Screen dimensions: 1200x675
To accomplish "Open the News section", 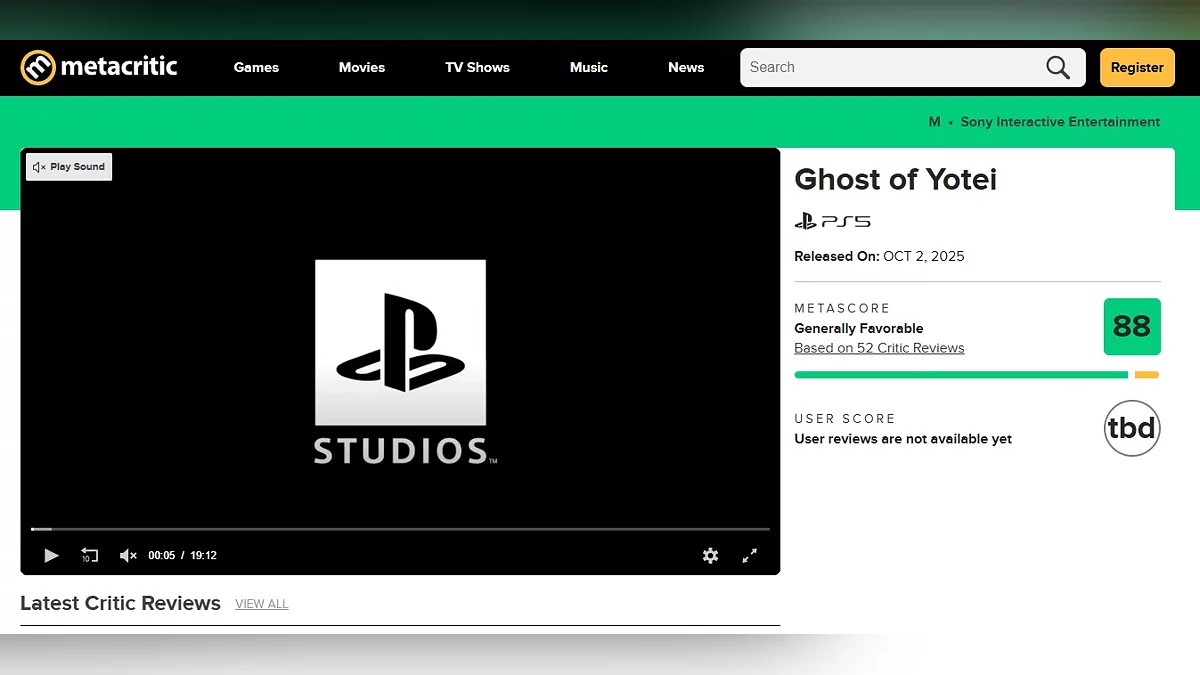I will coord(686,67).
